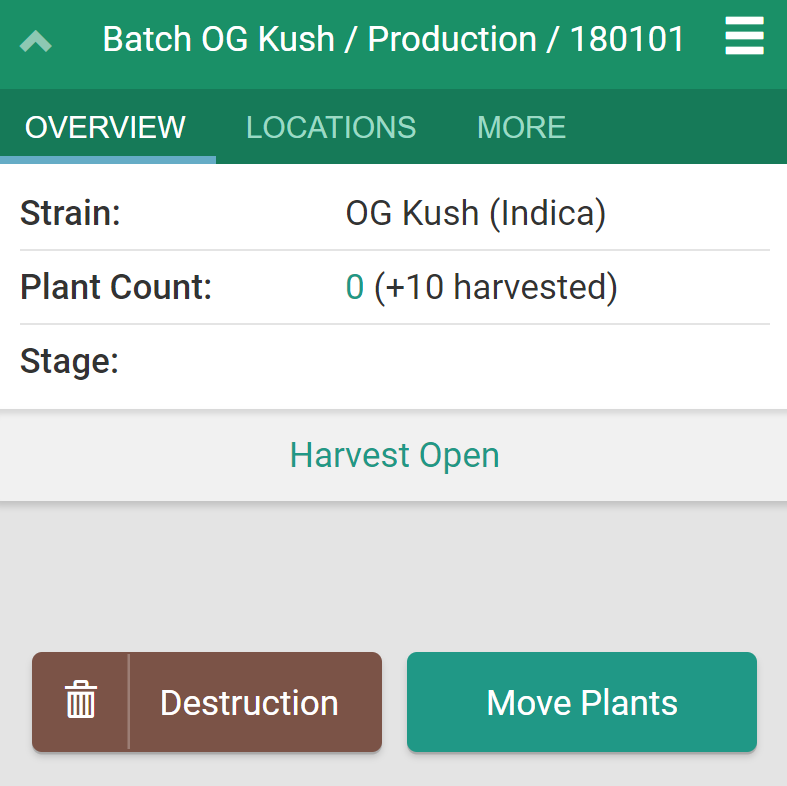Screen dimensions: 787x786
Task: Click empty gray area above the buttons
Action: click(x=393, y=575)
